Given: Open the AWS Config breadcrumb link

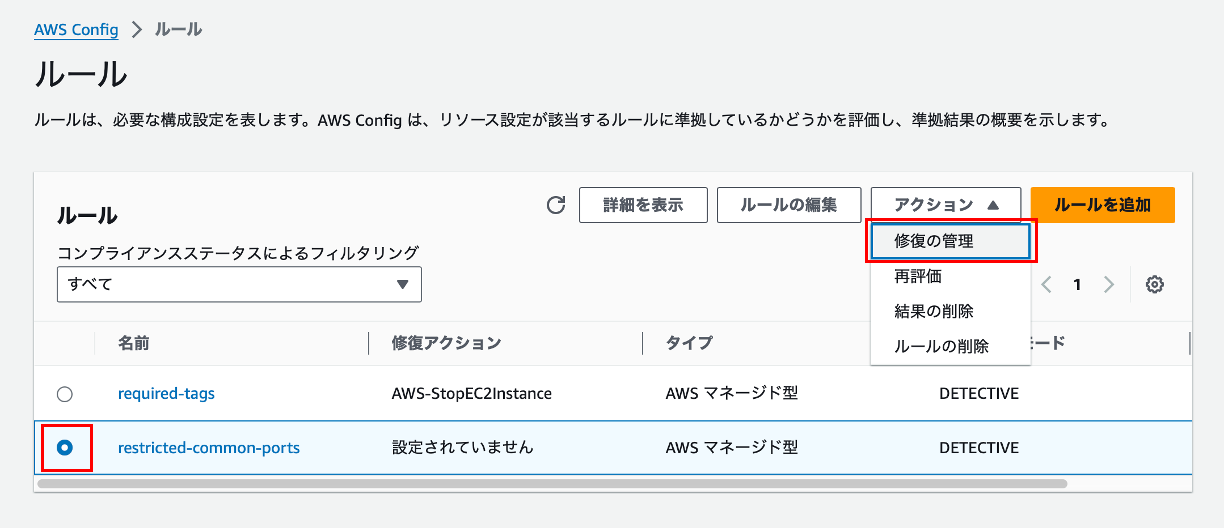Looking at the screenshot, I should click(x=76, y=30).
